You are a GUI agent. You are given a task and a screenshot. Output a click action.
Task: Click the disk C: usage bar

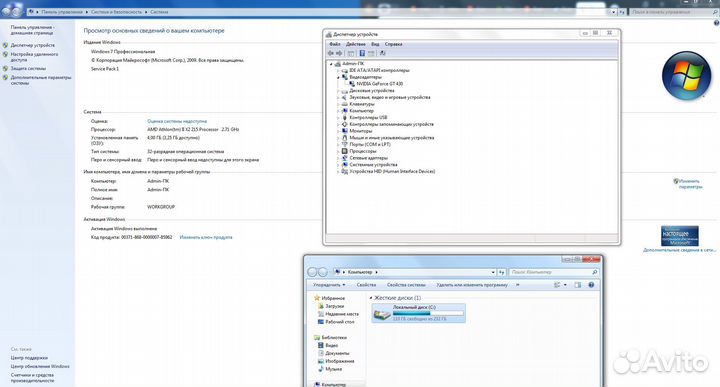pos(428,313)
